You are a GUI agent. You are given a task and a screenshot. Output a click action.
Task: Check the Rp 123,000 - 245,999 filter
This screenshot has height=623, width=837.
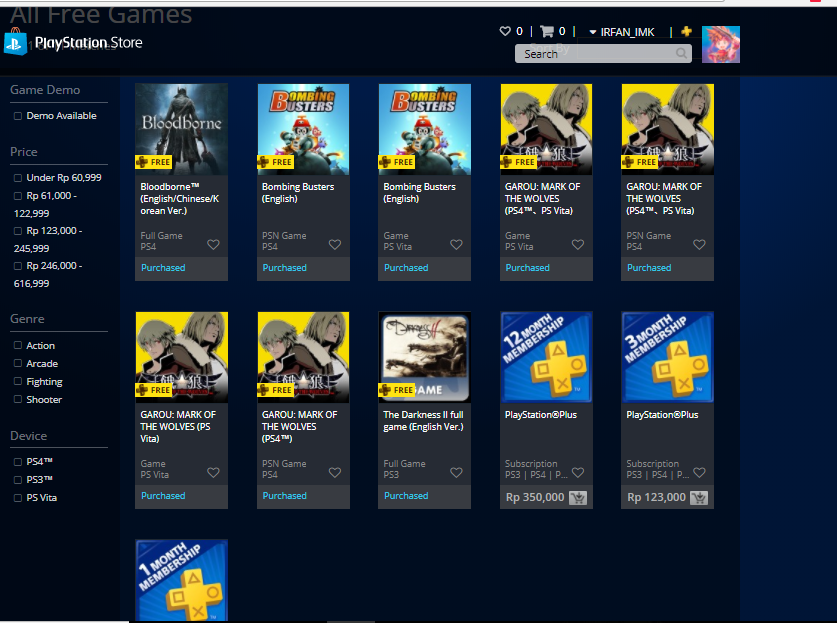(18, 231)
